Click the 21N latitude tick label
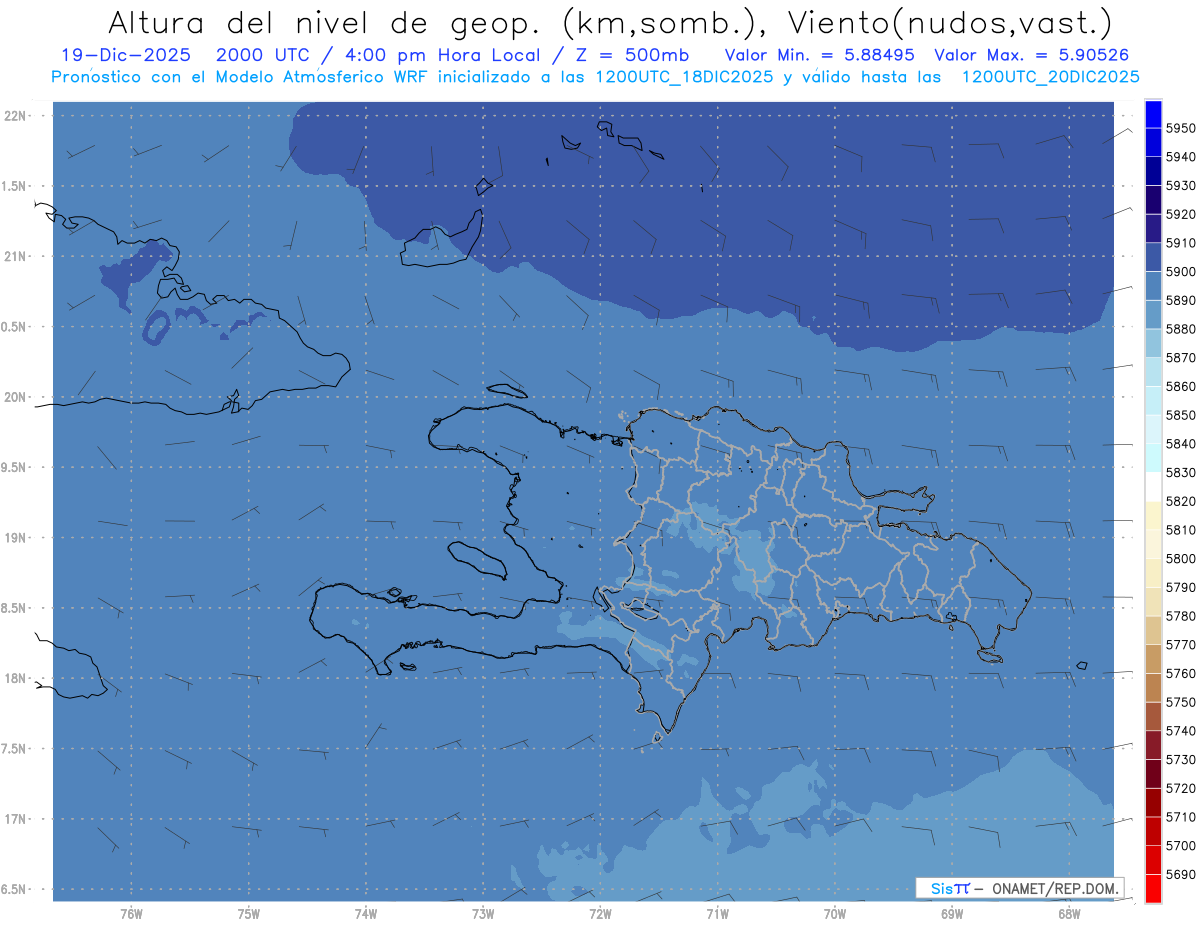This screenshot has width=1200, height=927. [14, 256]
